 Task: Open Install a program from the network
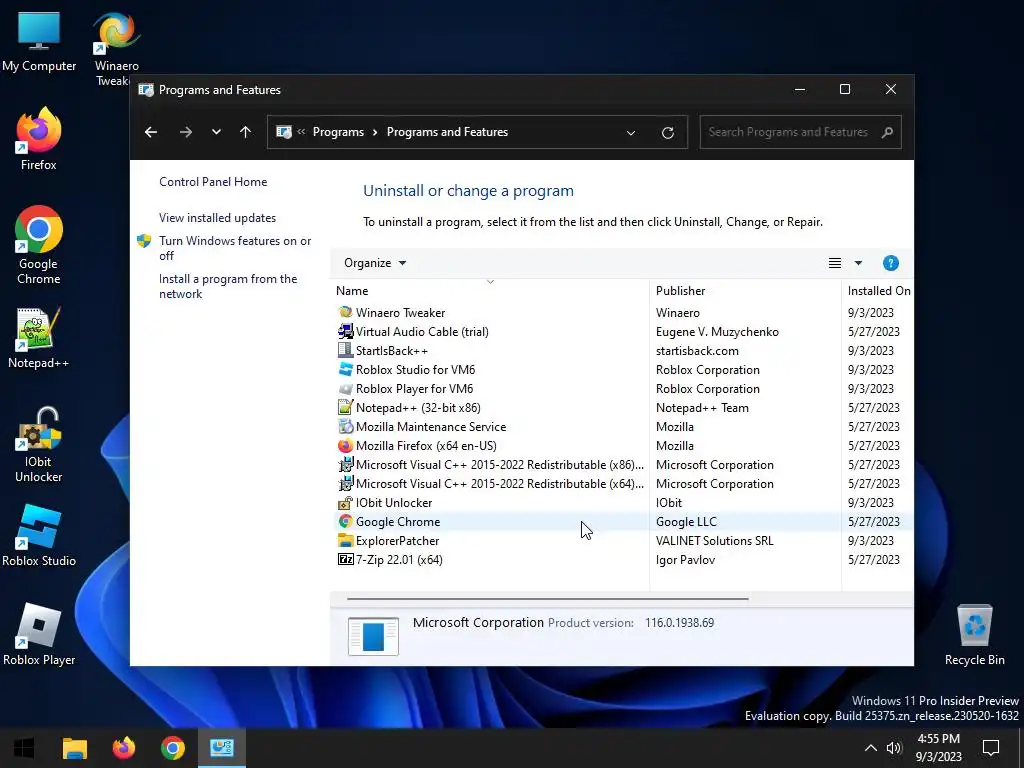(228, 286)
